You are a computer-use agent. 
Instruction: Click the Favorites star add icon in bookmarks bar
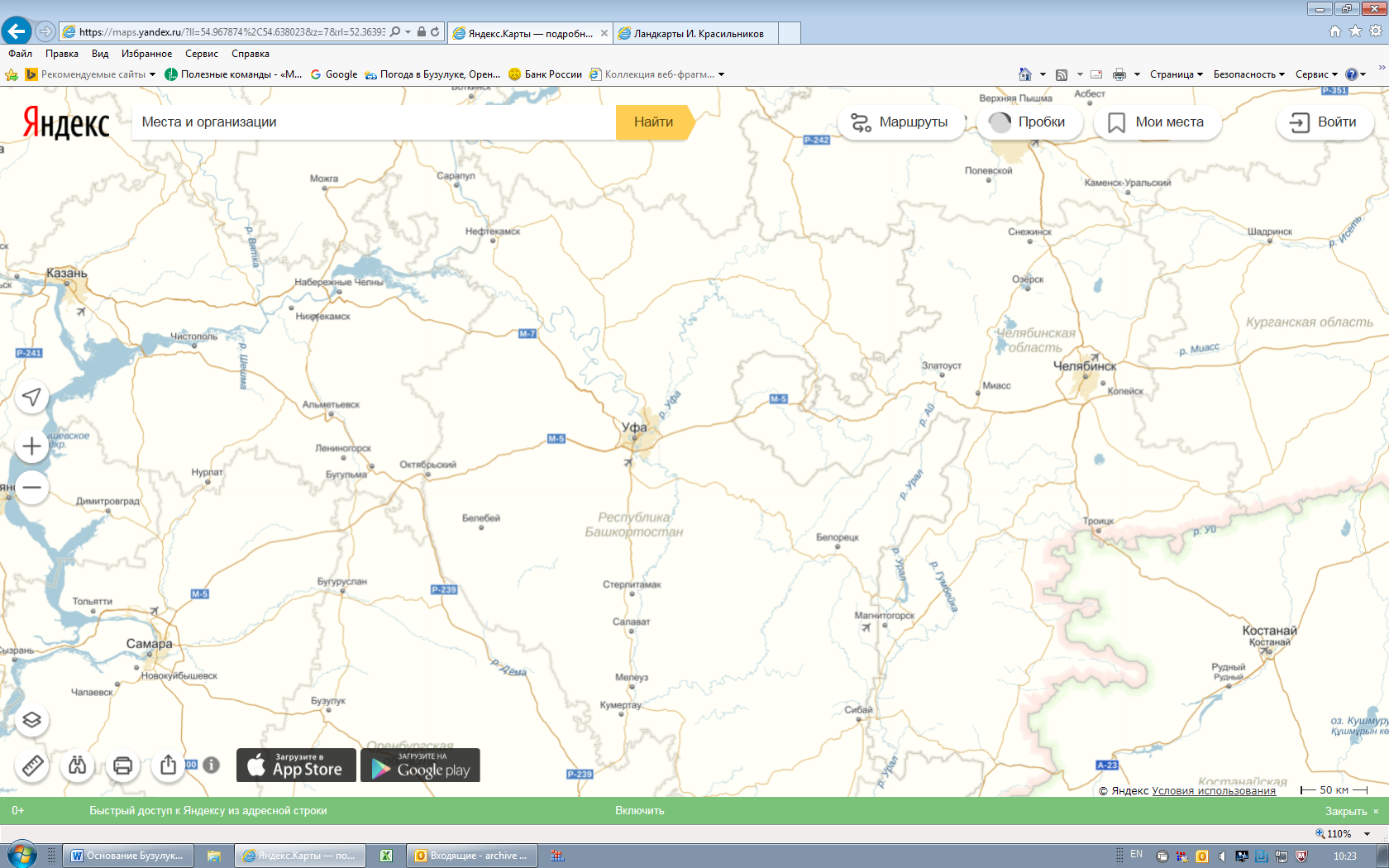click(x=12, y=74)
